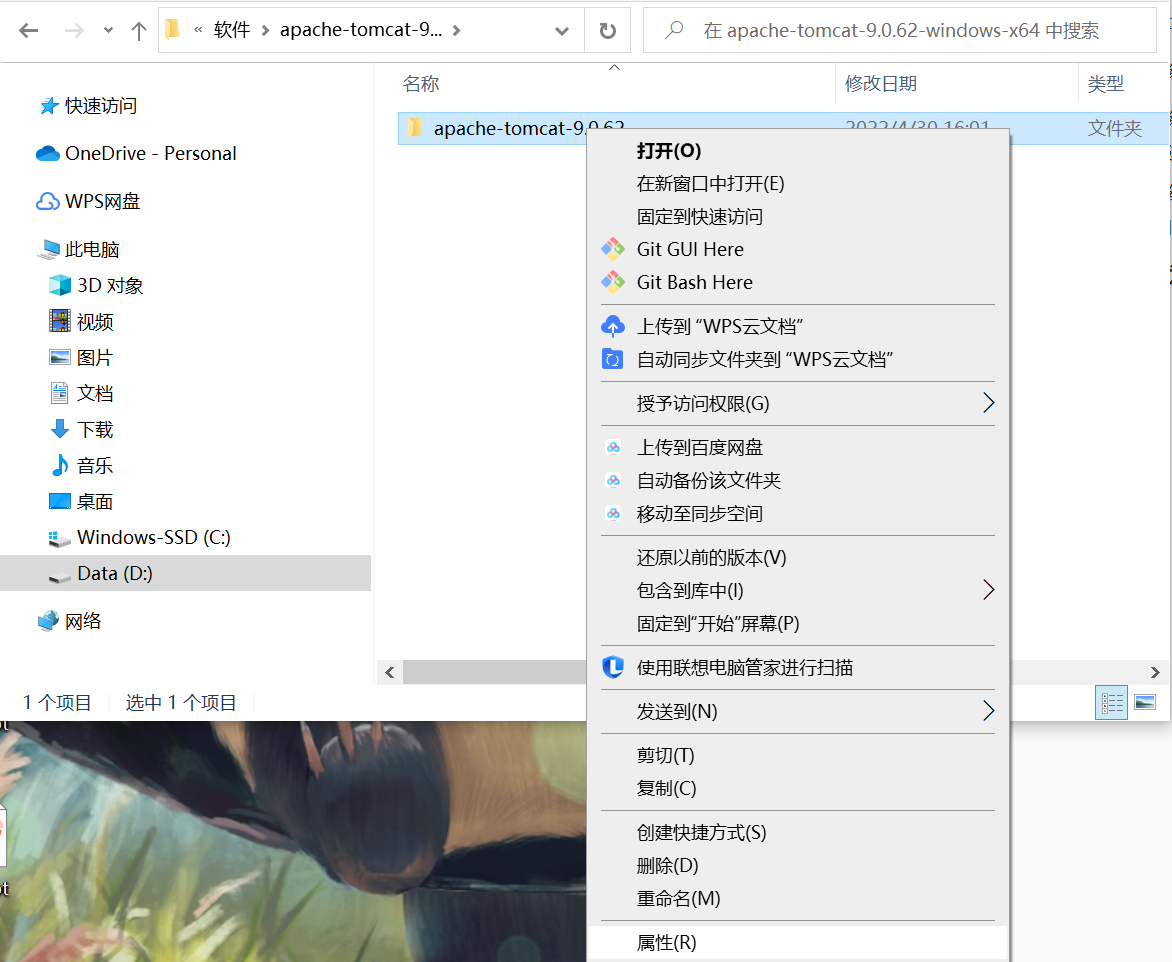The height and width of the screenshot is (962, 1172).
Task: Select the 软件 breadcrumb segment
Action: [232, 30]
